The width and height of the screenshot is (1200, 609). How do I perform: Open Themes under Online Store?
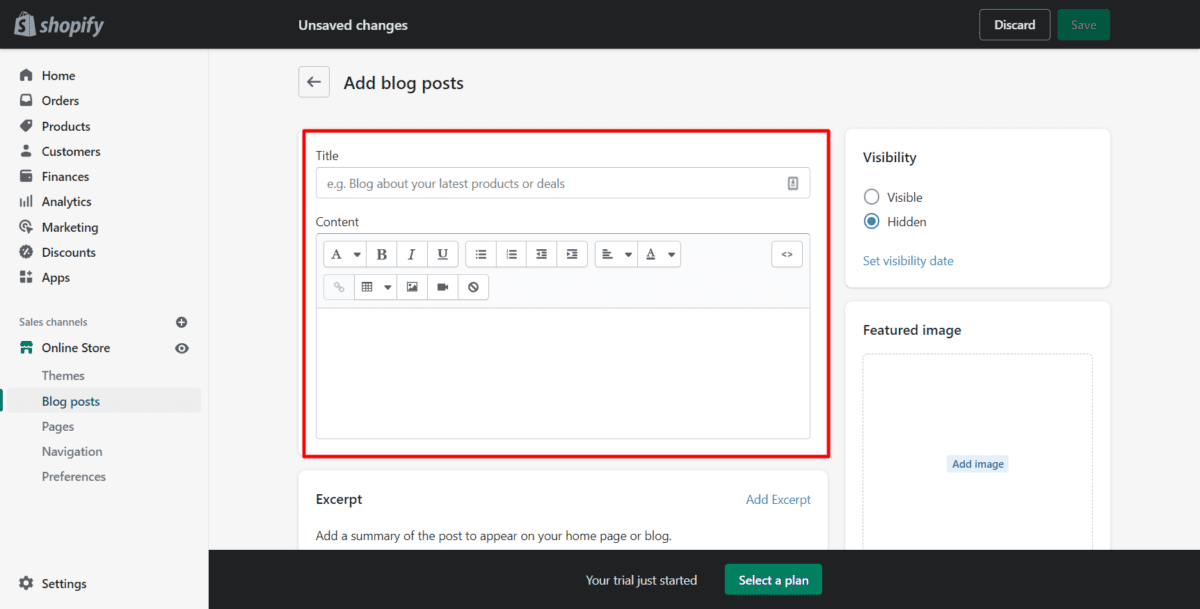point(63,375)
